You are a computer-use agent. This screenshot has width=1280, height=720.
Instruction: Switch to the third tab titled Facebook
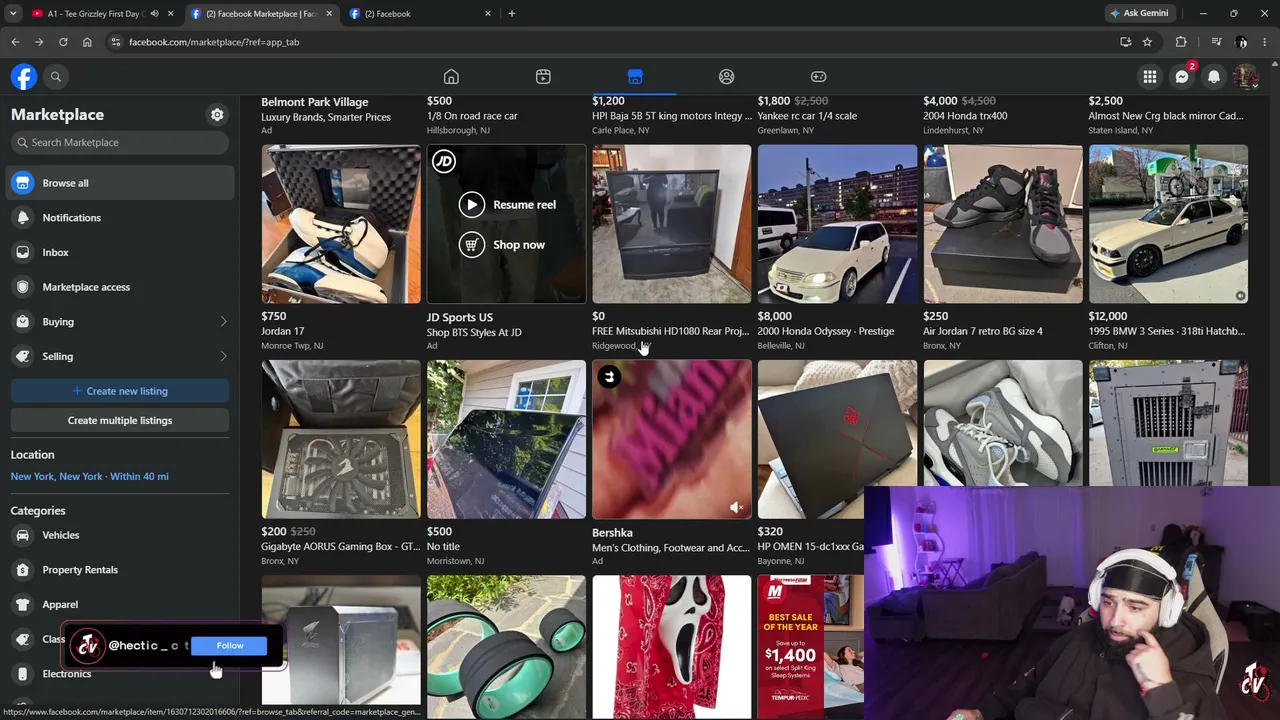click(x=420, y=14)
